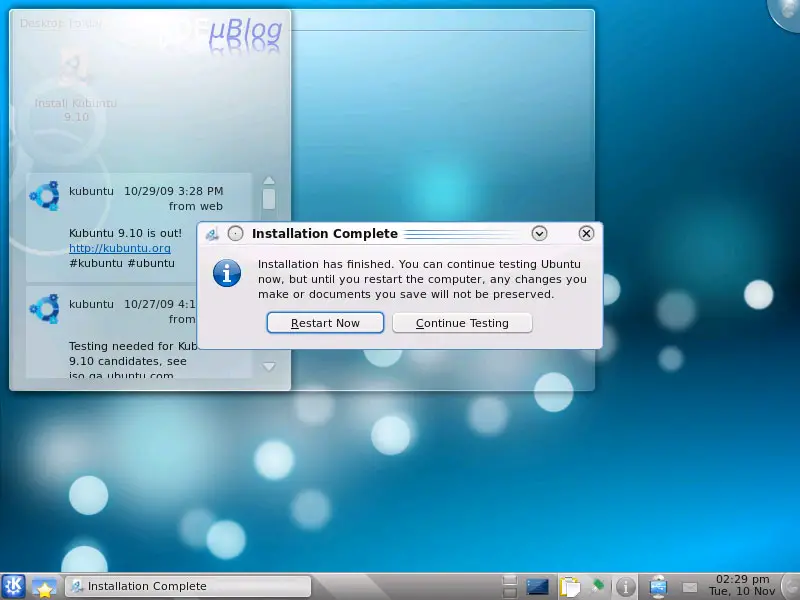The image size is (800, 600).
Task: Open the notifications info tray icon
Action: pyautogui.click(x=626, y=587)
